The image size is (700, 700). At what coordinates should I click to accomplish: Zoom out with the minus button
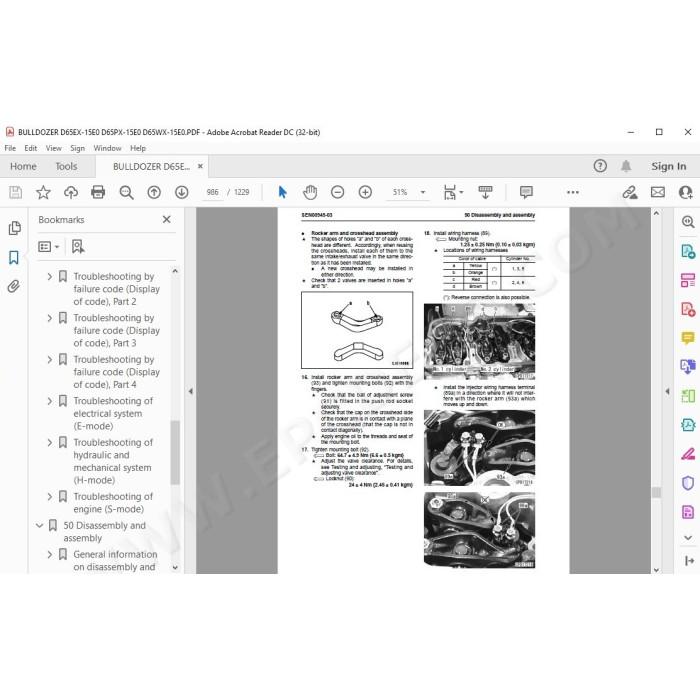coord(338,192)
